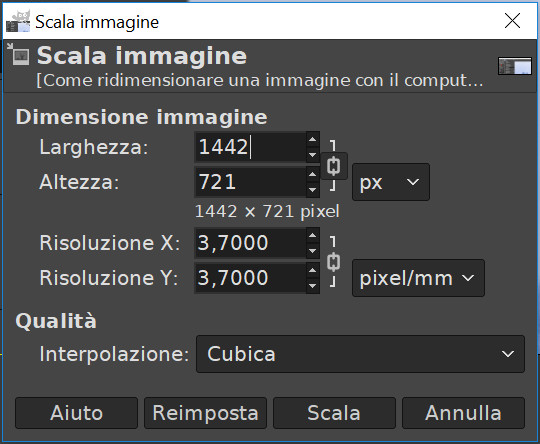Click into the Altezza value field
The width and height of the screenshot is (540, 444).
pyautogui.click(x=250, y=182)
